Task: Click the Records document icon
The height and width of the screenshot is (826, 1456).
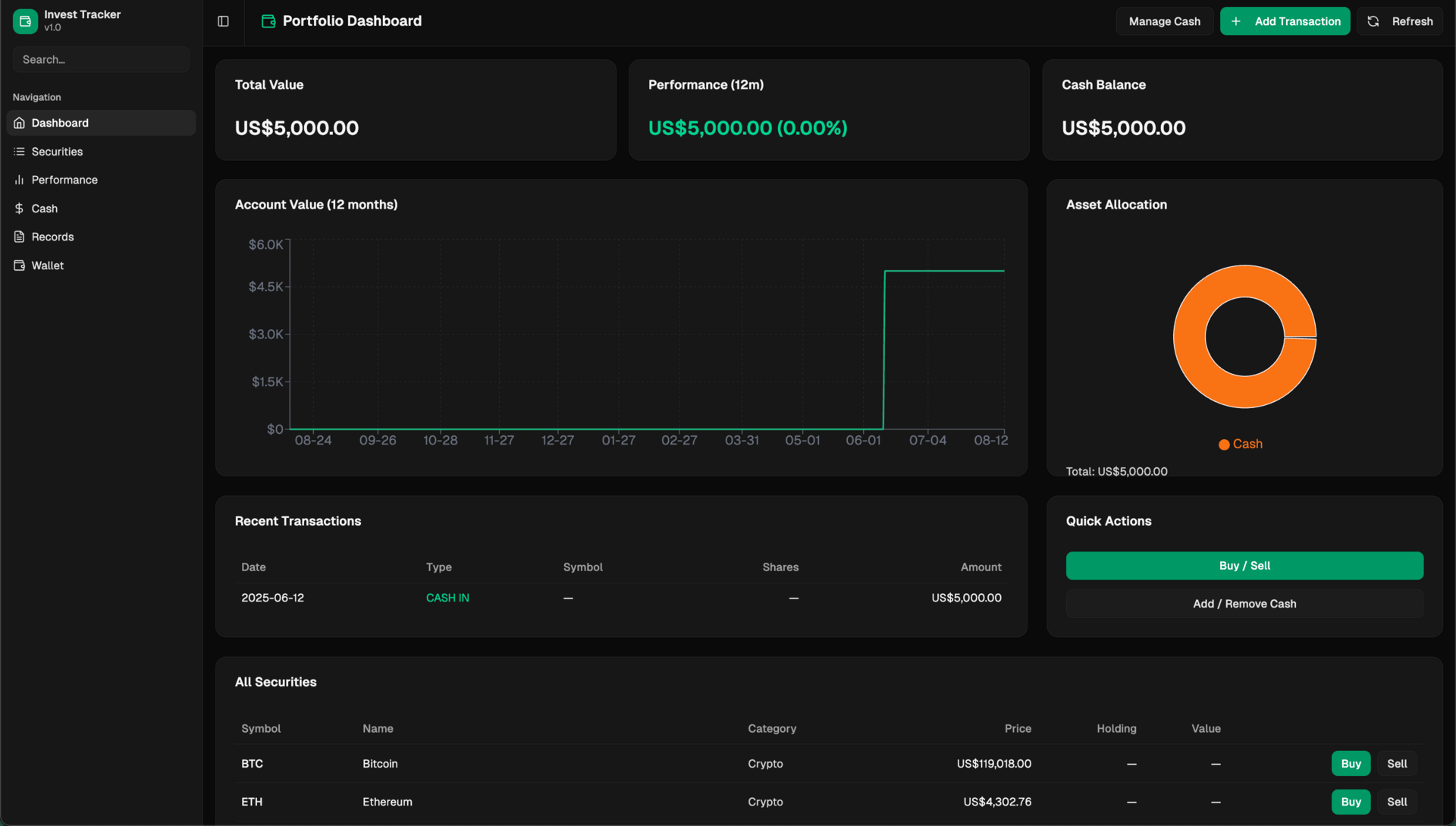Action: (20, 237)
